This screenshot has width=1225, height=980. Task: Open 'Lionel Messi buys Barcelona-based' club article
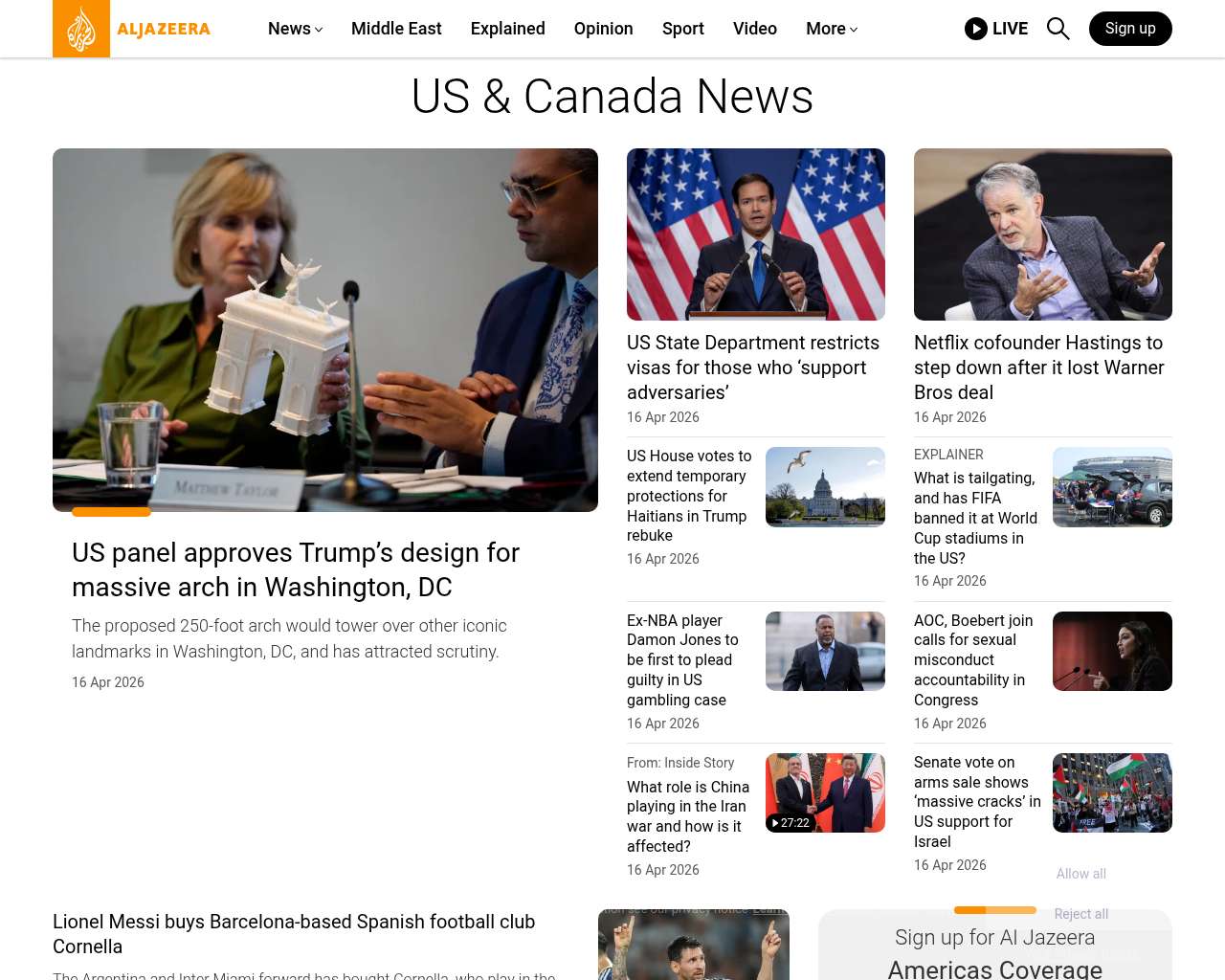pyautogui.click(x=294, y=934)
